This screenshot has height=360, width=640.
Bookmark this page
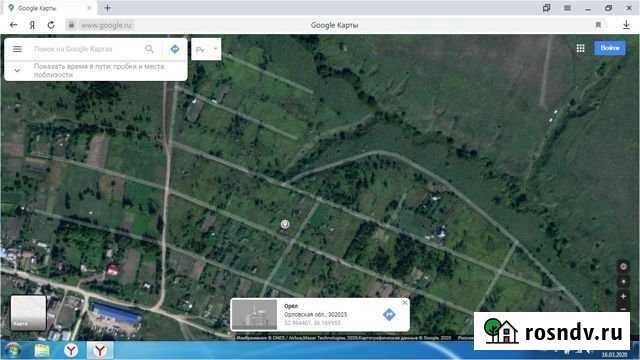coord(598,25)
